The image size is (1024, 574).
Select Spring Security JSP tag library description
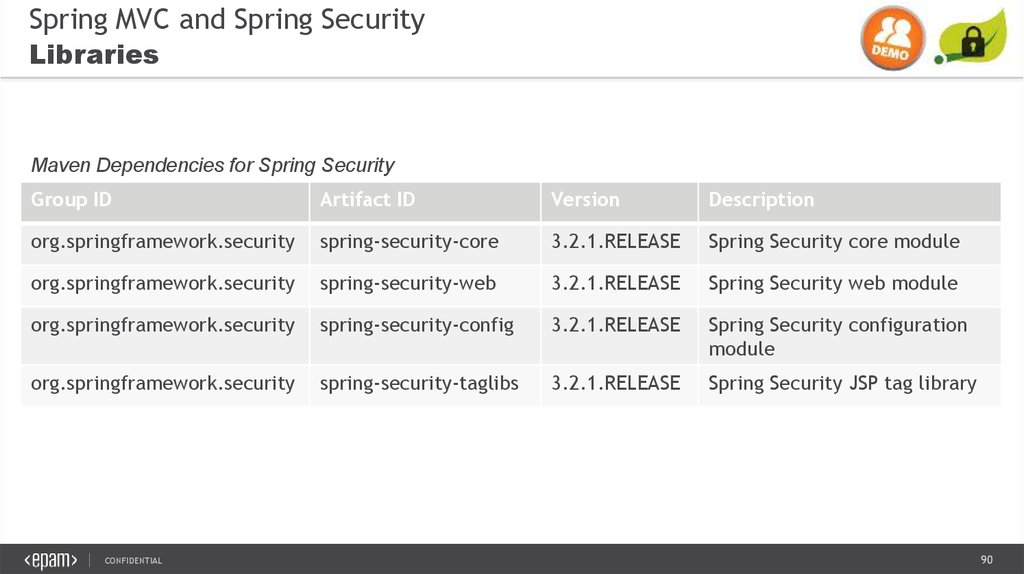click(842, 384)
